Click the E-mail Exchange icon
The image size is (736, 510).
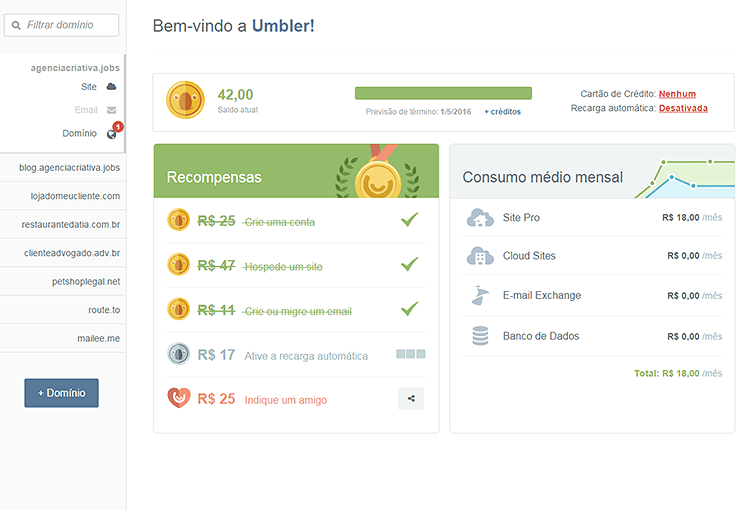coord(480,295)
